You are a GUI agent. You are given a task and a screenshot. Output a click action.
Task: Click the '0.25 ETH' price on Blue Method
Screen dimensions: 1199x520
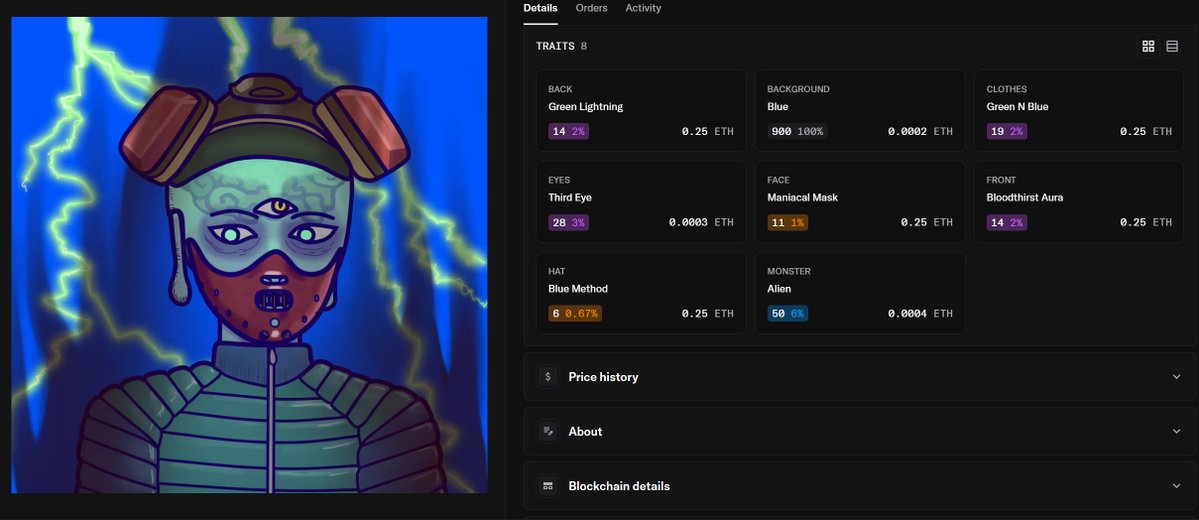pos(707,314)
